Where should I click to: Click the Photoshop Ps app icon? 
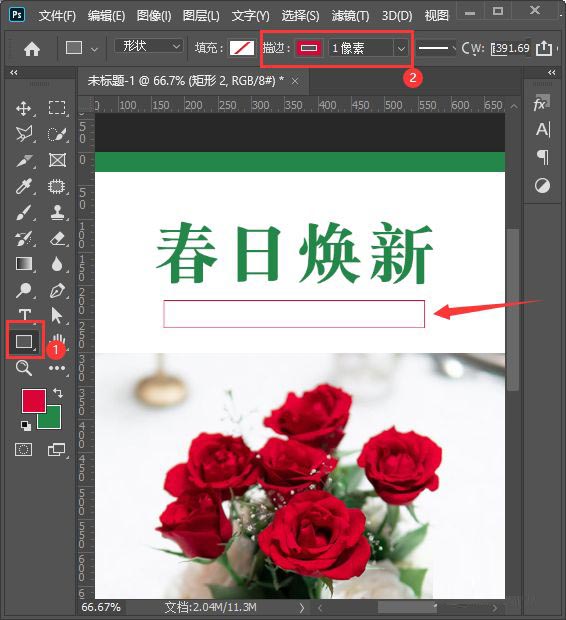click(17, 15)
